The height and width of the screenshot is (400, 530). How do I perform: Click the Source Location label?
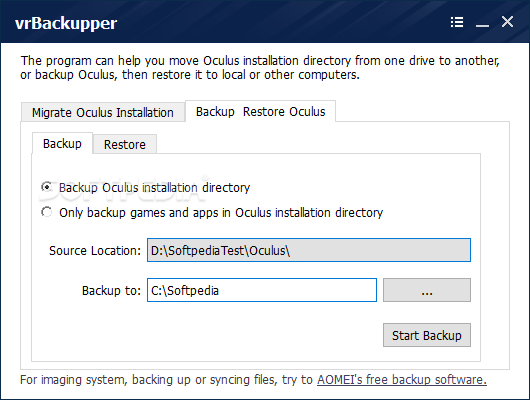tap(95, 251)
